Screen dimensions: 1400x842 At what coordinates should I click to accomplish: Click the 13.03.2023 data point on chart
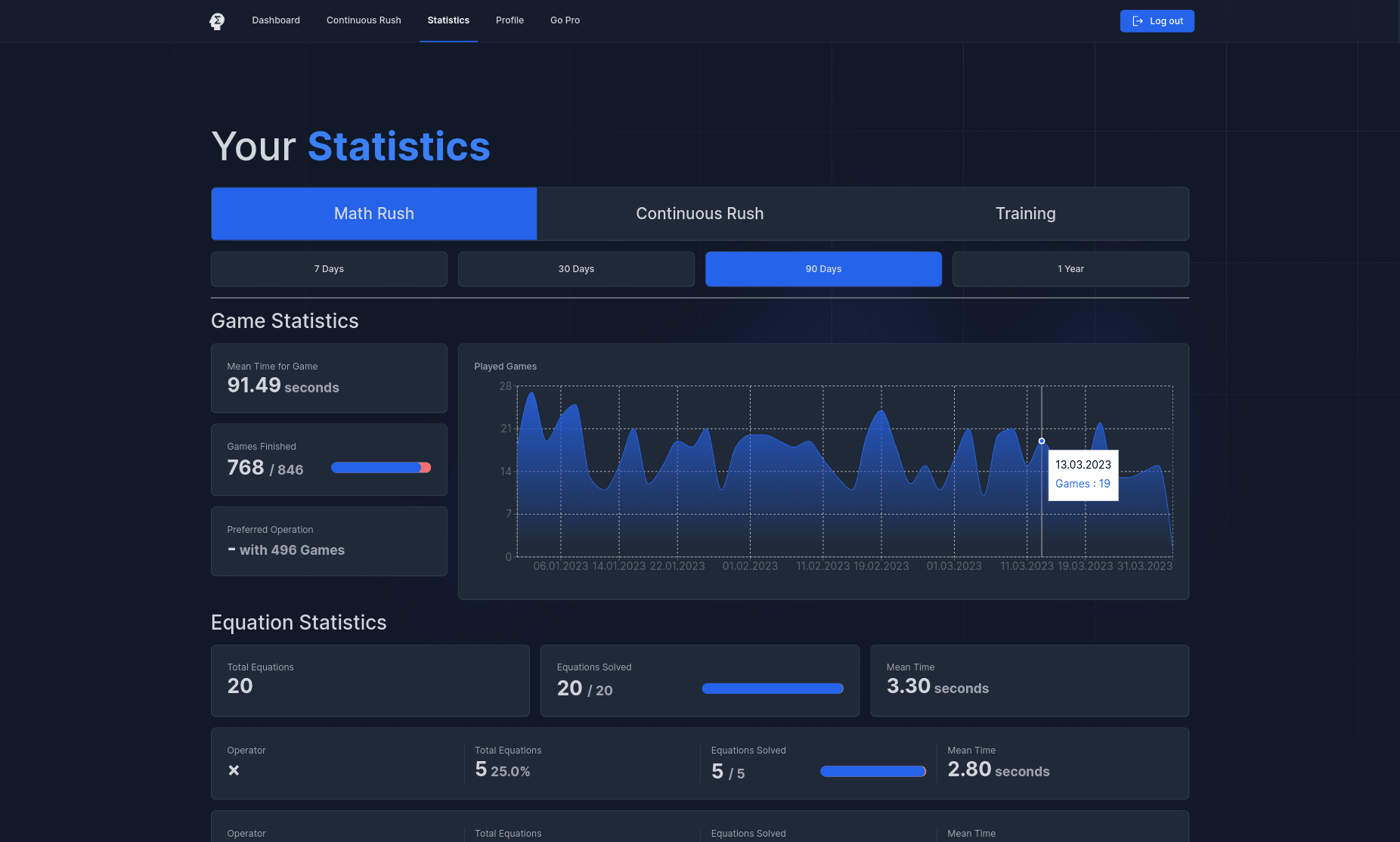coord(1042,441)
